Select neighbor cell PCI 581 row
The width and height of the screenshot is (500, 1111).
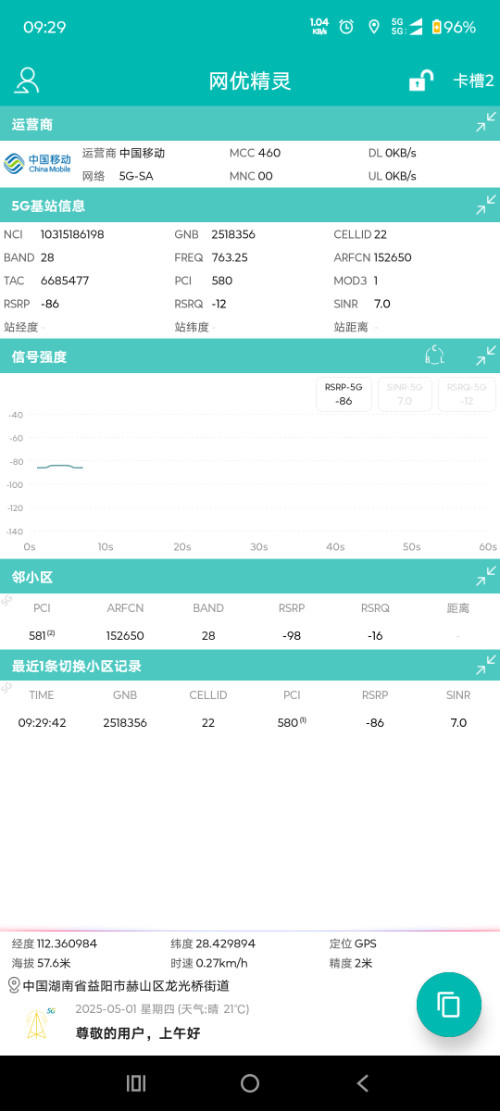click(250, 636)
